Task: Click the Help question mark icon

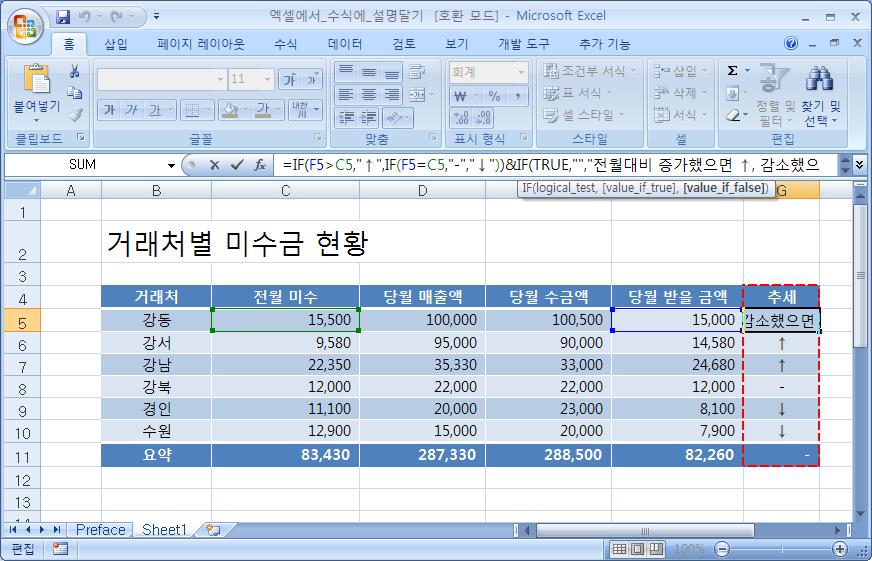Action: click(x=791, y=43)
